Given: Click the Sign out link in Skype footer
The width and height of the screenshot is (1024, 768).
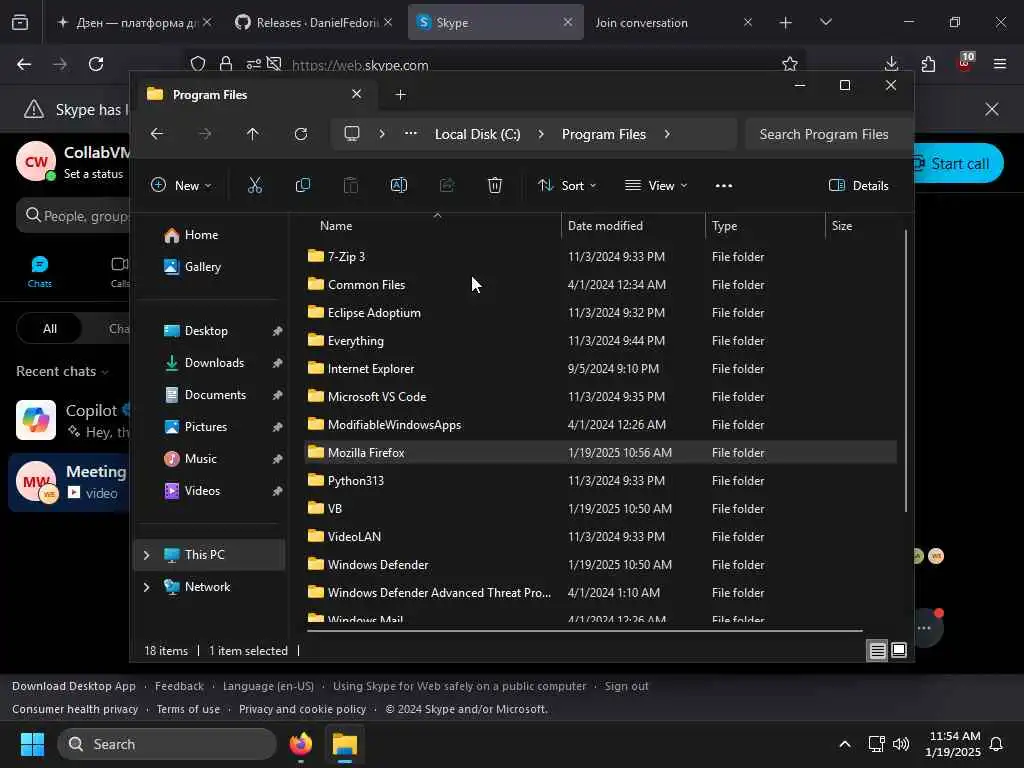Looking at the screenshot, I should point(626,686).
